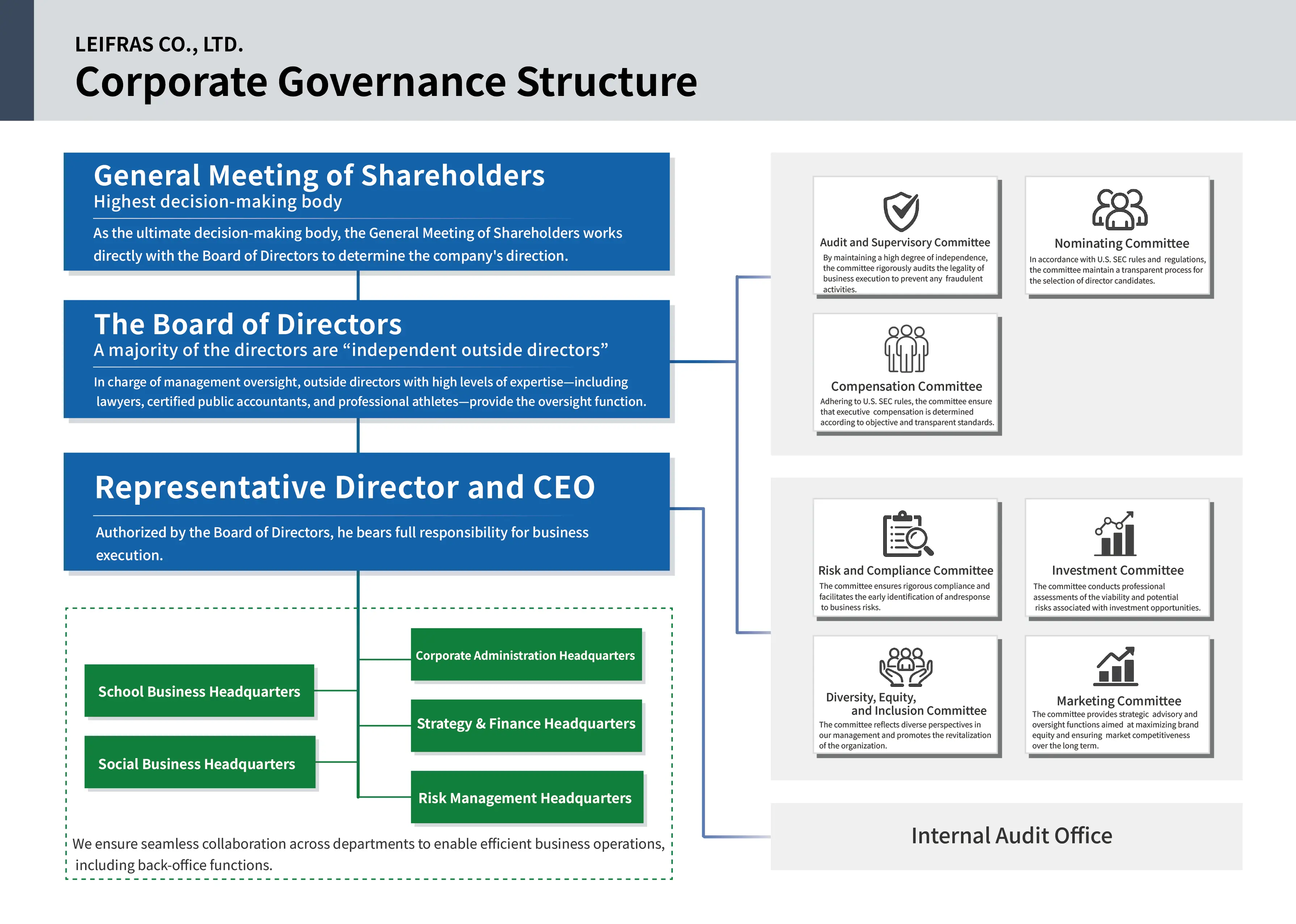Click the "Corporate Governance Structure" title
The height and width of the screenshot is (924, 1296).
tap(386, 82)
